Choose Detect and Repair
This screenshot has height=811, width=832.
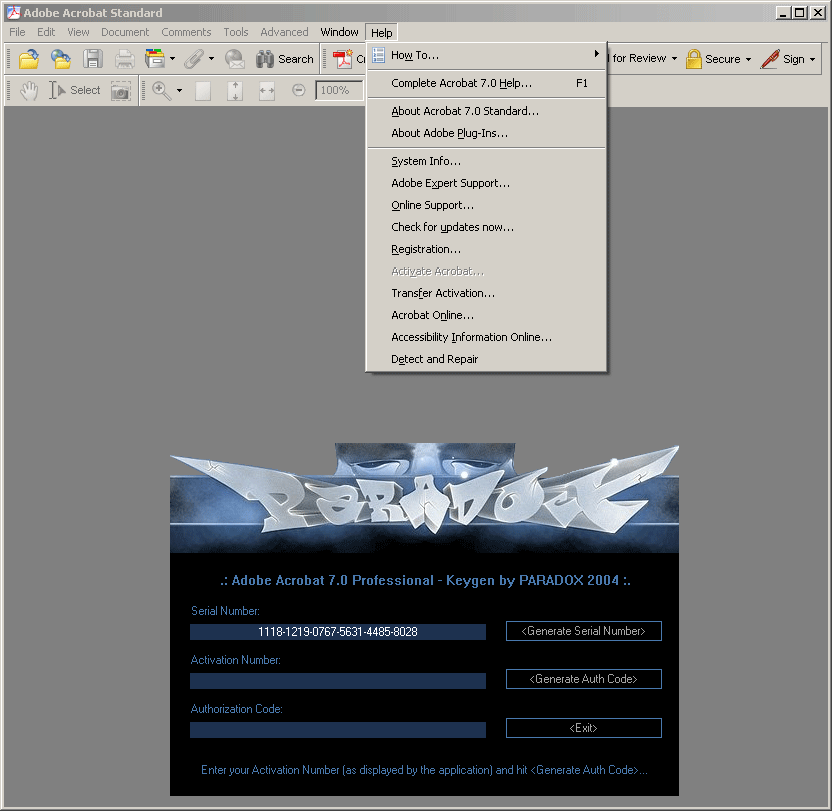click(487, 359)
